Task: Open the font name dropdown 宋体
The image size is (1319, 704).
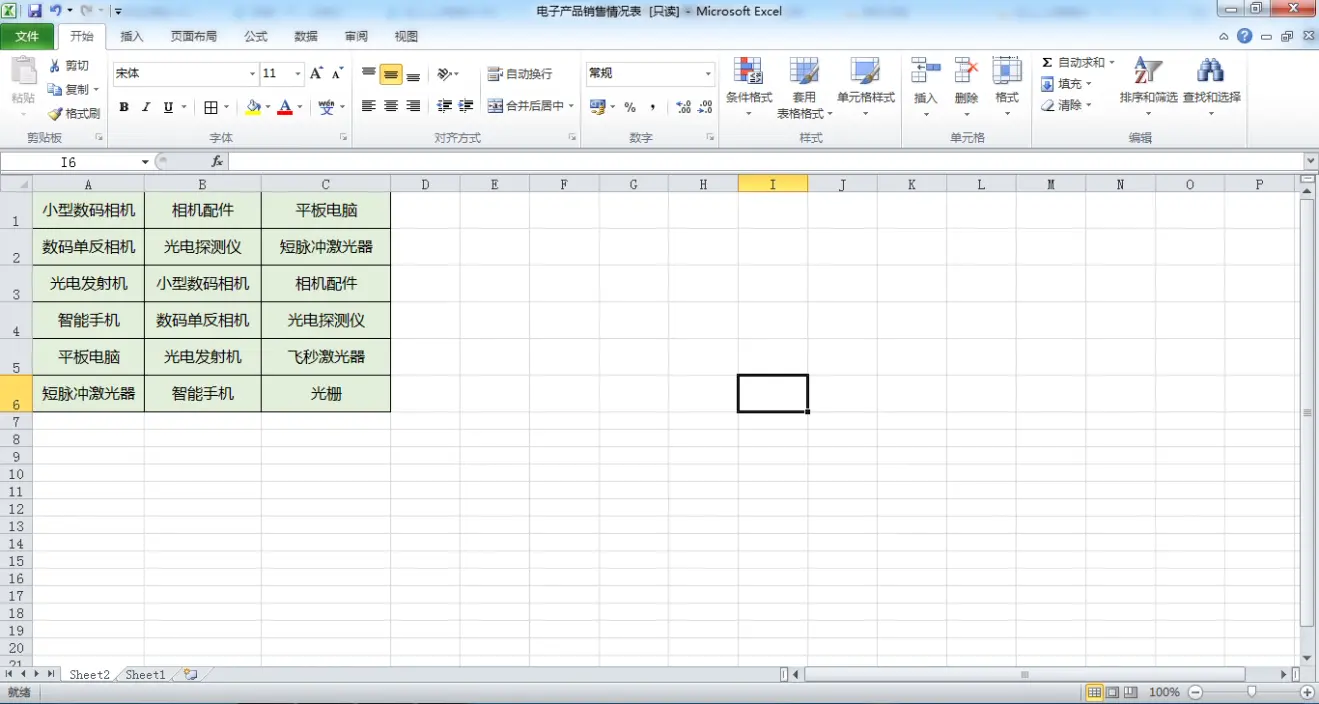Action: pyautogui.click(x=252, y=74)
